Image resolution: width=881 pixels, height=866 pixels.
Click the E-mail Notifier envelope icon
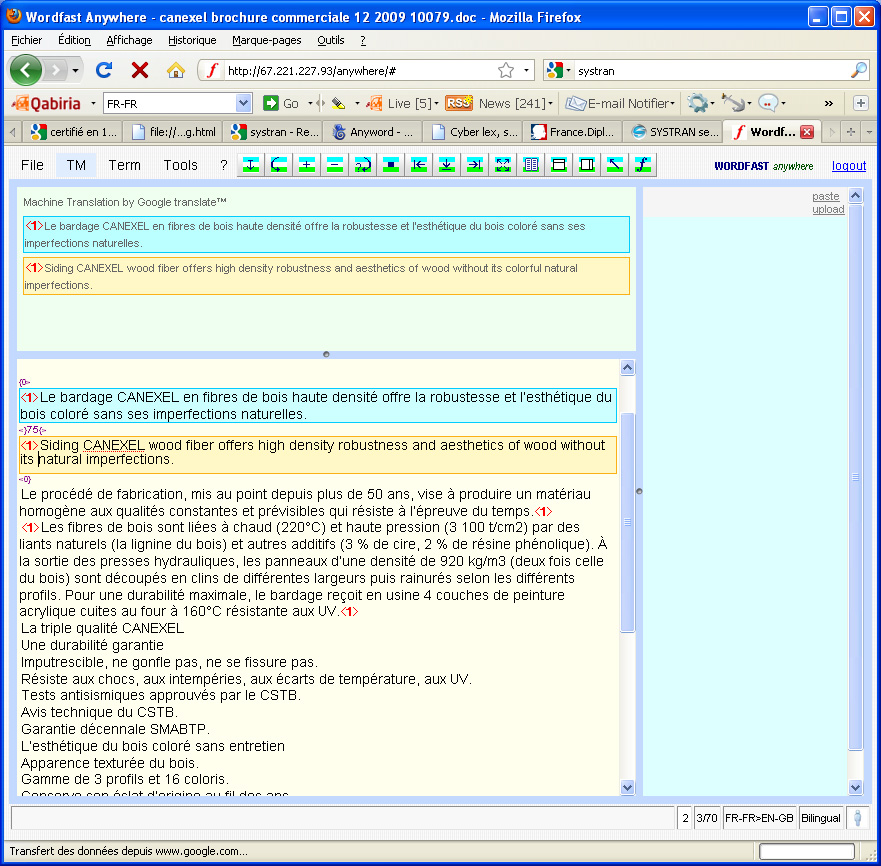pos(575,103)
